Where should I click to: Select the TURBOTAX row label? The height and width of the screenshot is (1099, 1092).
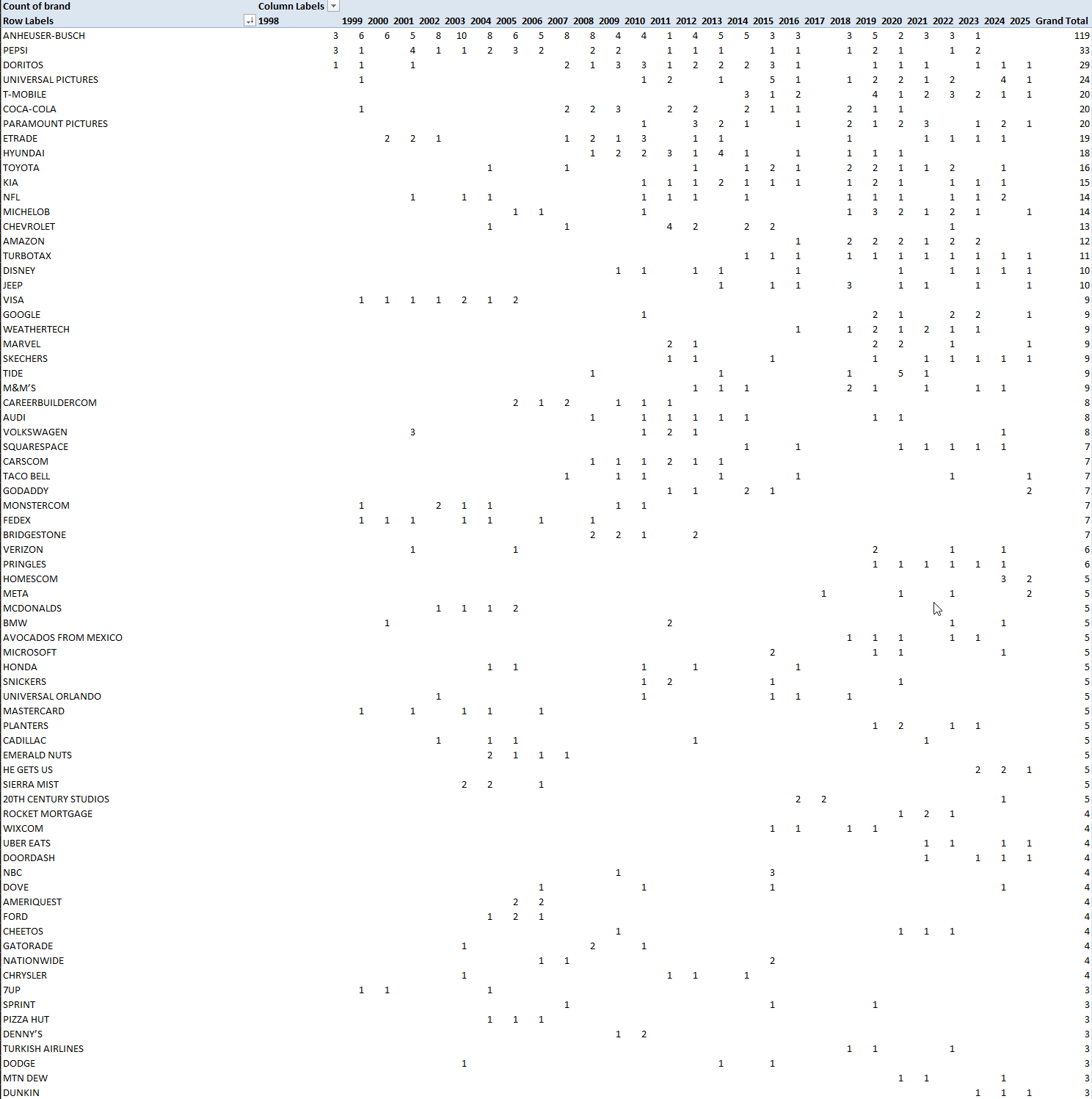(x=27, y=255)
